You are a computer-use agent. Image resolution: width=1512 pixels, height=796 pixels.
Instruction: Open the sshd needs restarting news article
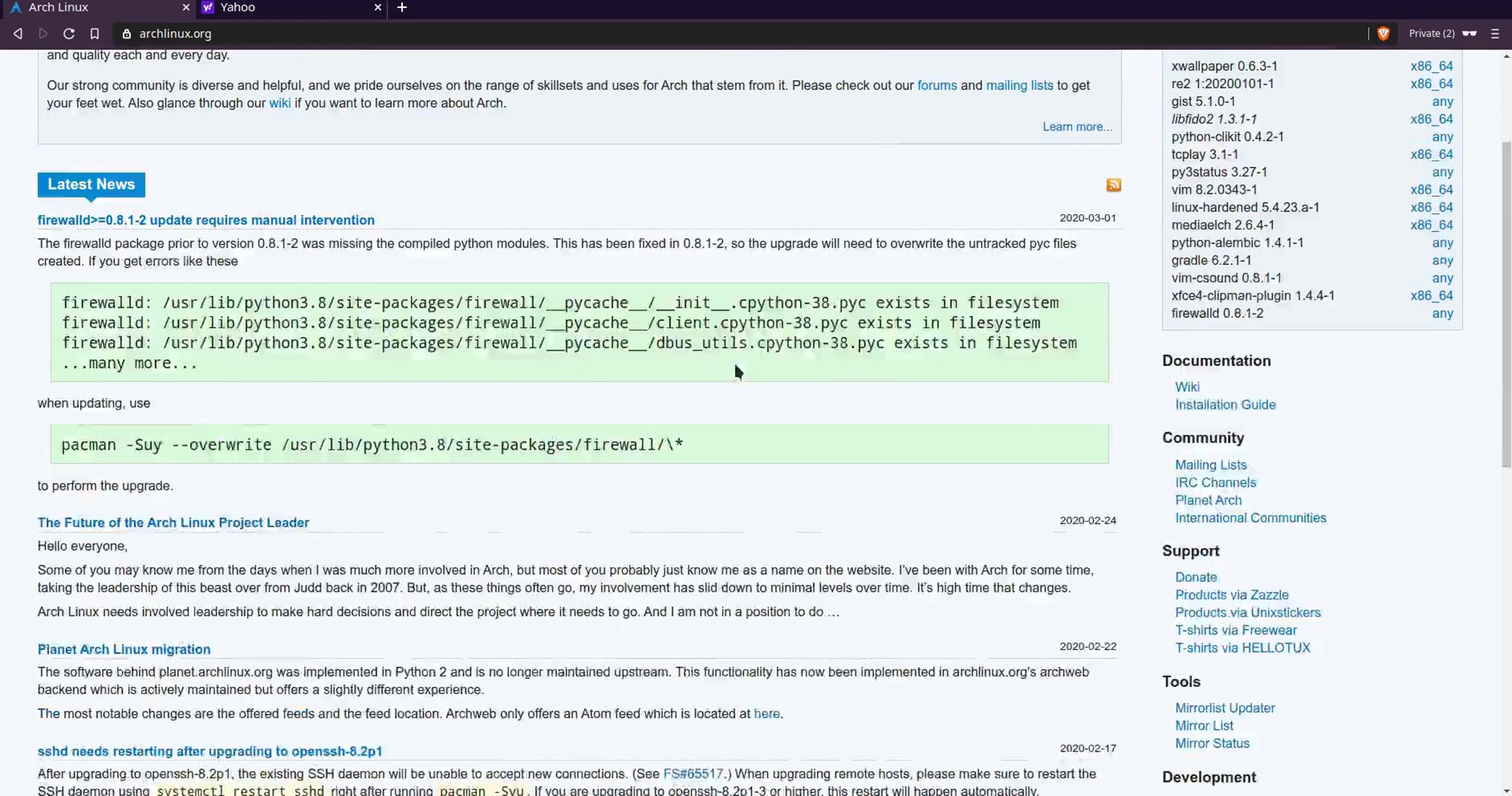210,751
